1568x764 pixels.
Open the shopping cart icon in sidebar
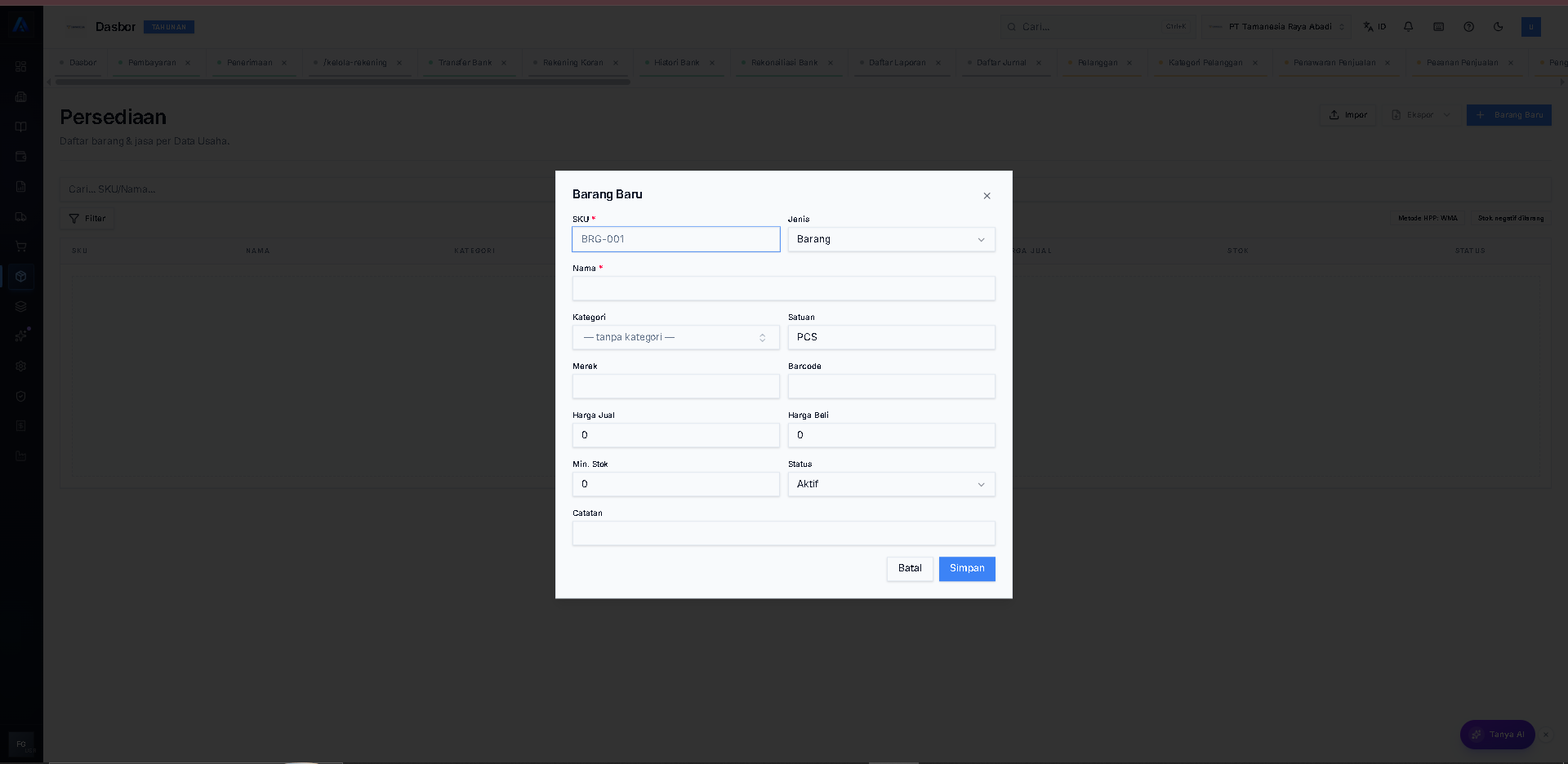21,246
